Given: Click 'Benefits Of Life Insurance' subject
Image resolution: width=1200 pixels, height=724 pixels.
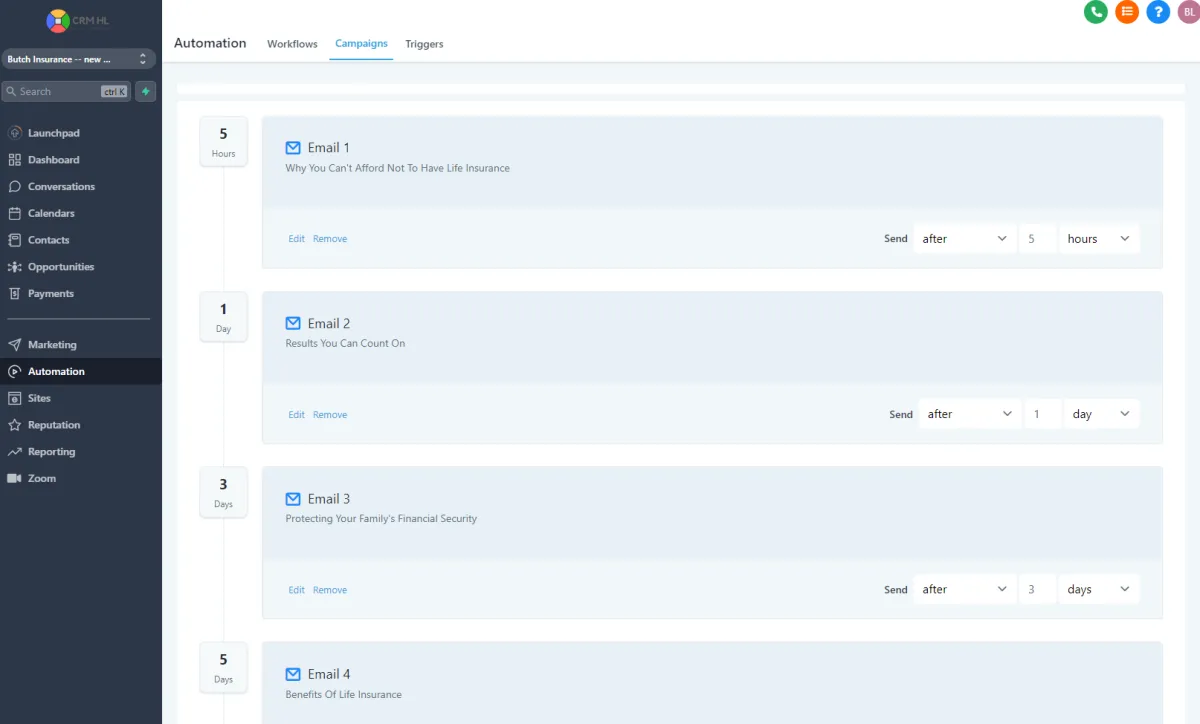Looking at the screenshot, I should pos(343,694).
